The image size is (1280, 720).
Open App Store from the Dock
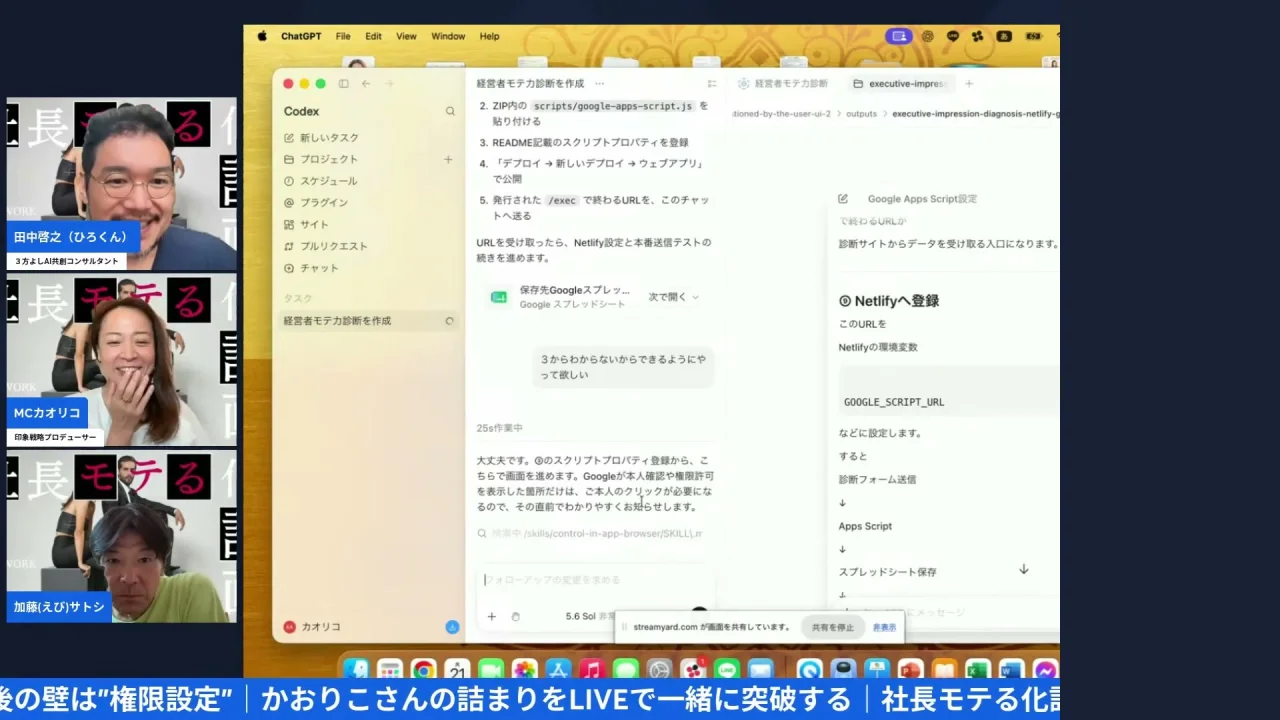click(x=558, y=670)
